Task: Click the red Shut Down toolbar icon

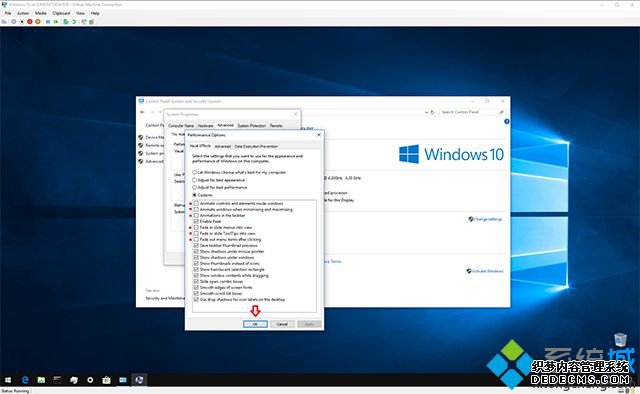Action: [30, 22]
